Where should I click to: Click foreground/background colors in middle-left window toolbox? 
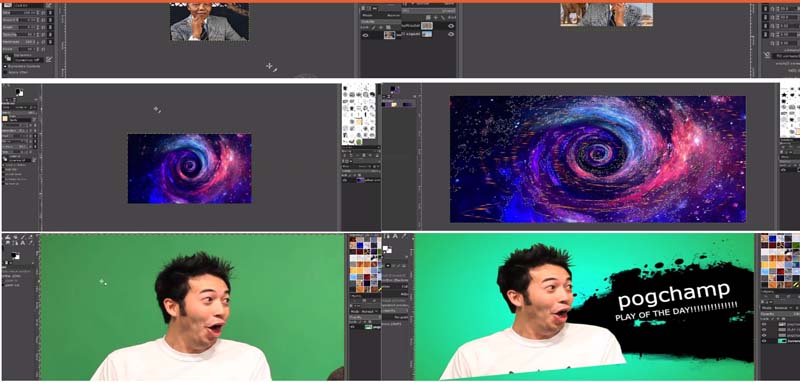pyautogui.click(x=19, y=92)
